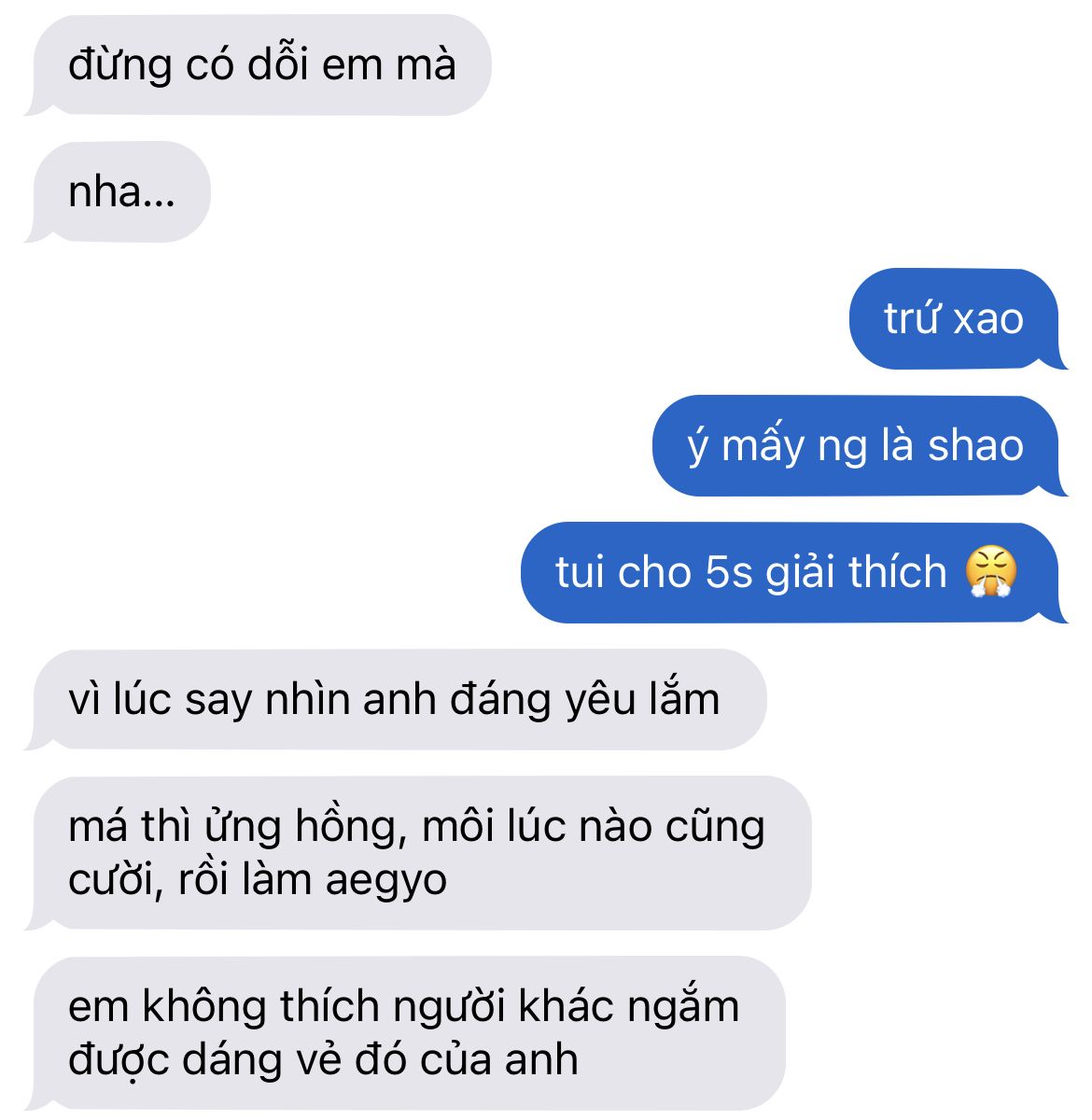Select the 'em không thích người khác ngắm' bubble
Screen dimensions: 1092x1120
point(405,1033)
